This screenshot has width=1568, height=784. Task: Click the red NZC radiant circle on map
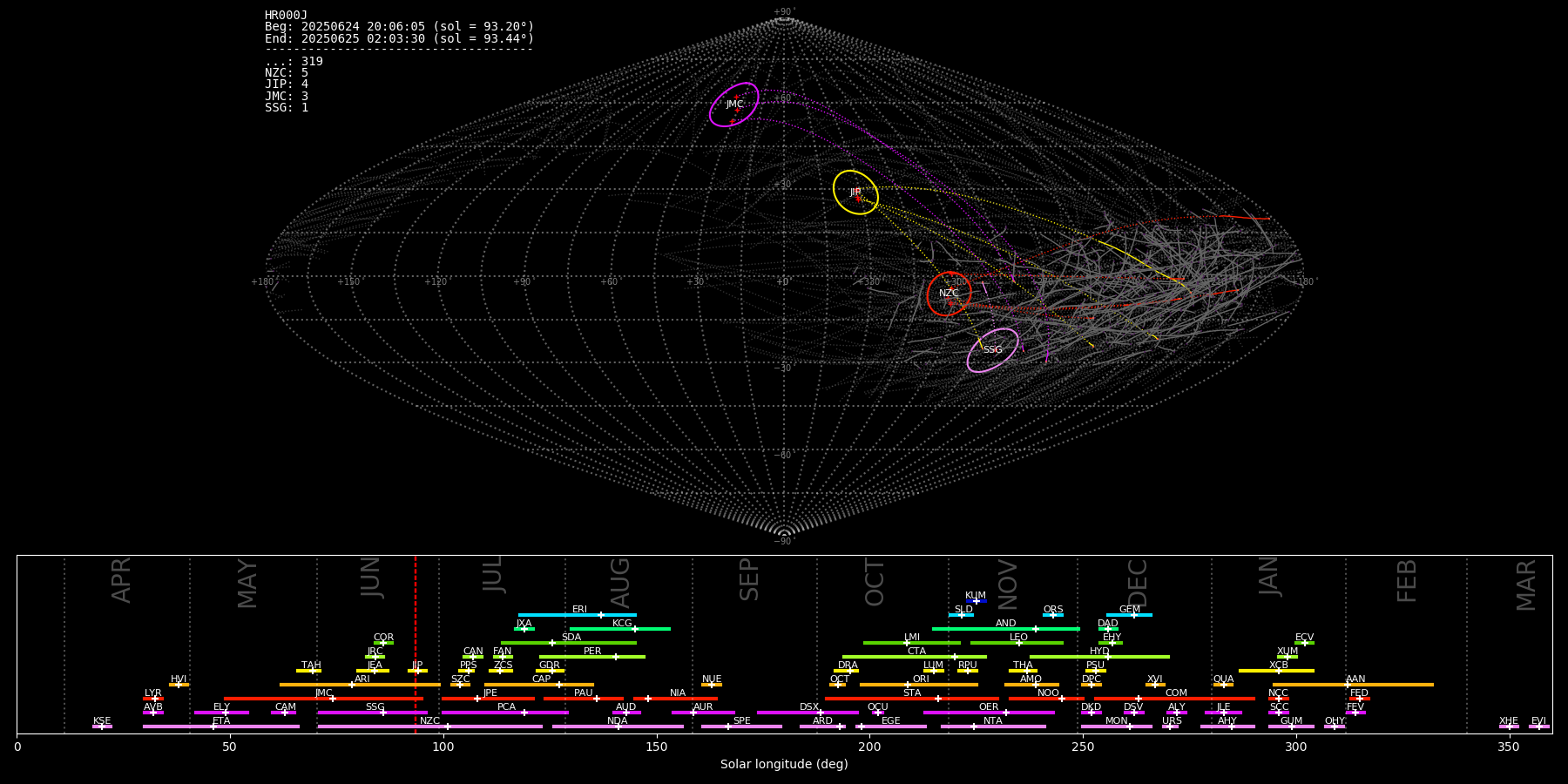pos(950,294)
